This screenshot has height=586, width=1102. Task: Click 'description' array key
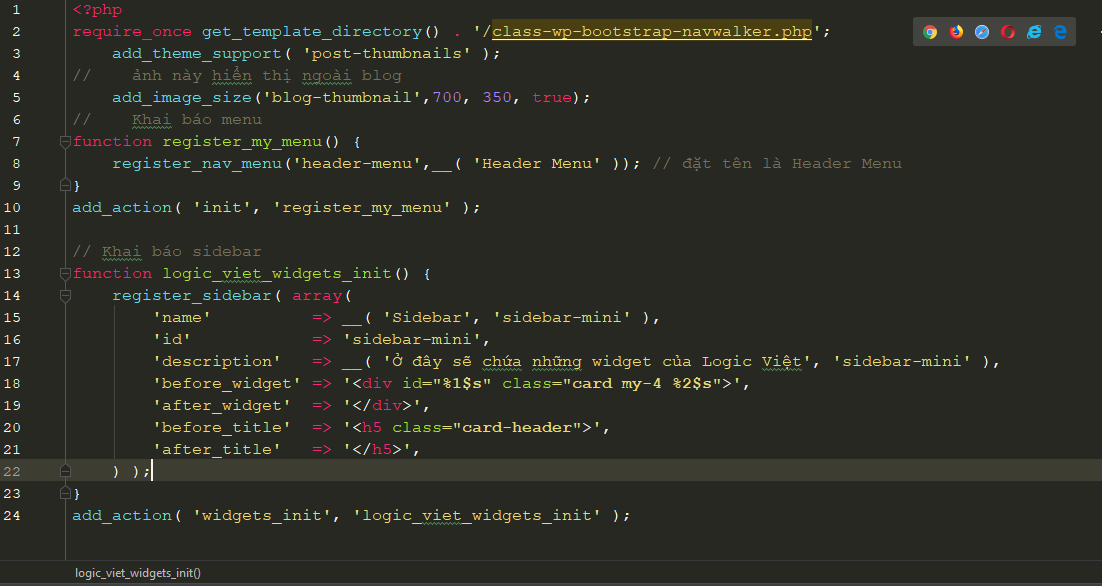pos(217,361)
